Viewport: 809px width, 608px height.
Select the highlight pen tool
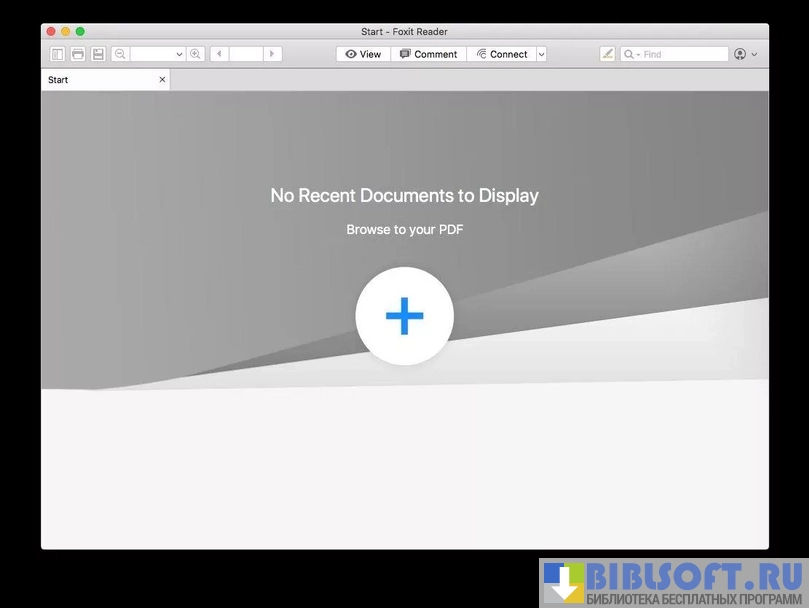coord(608,54)
